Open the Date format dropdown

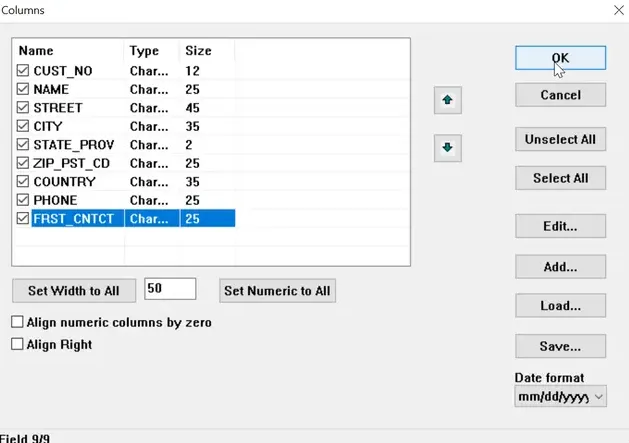tap(560, 396)
